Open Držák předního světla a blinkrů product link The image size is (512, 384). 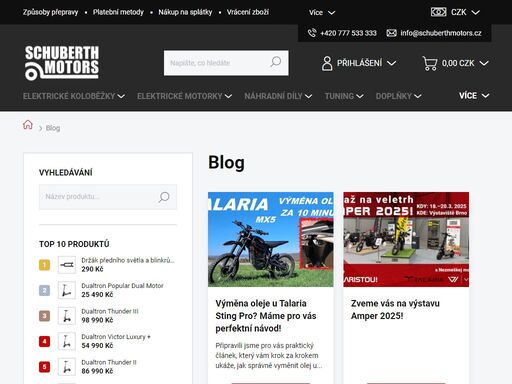(x=128, y=260)
